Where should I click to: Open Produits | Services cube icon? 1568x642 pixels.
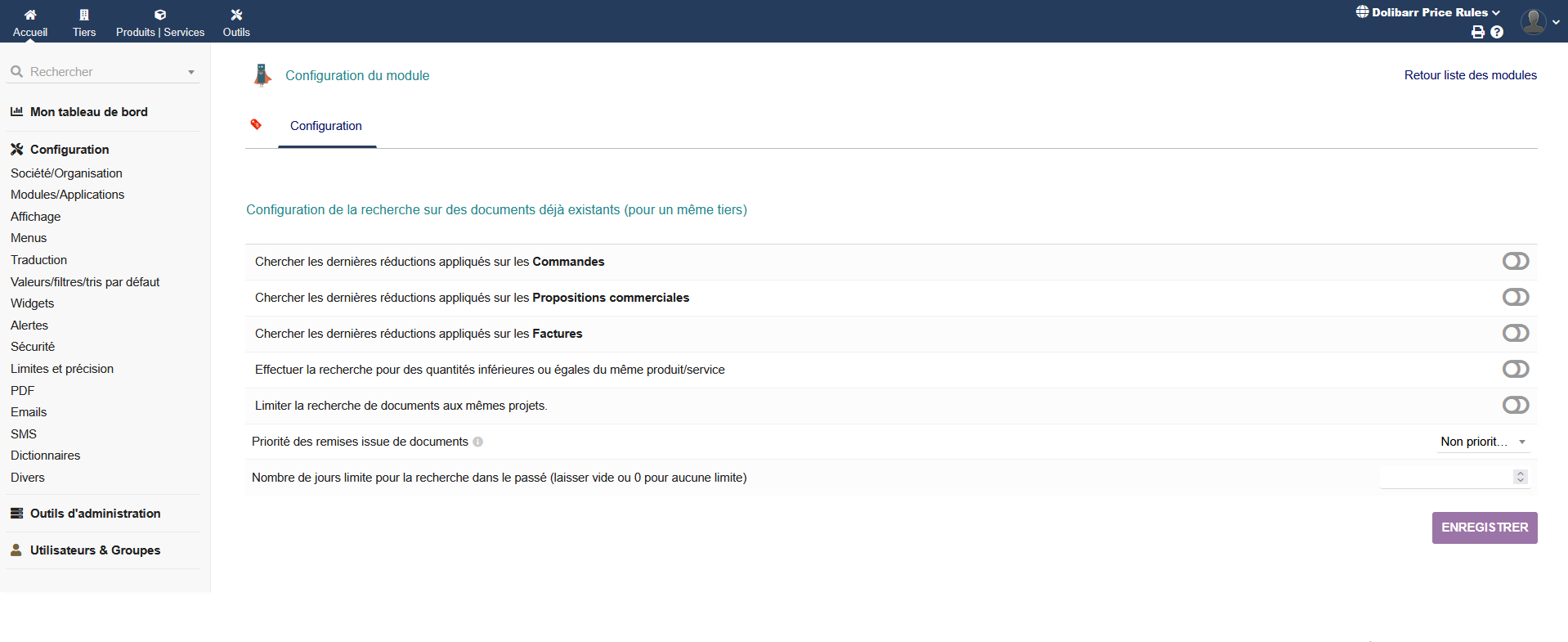tap(160, 15)
